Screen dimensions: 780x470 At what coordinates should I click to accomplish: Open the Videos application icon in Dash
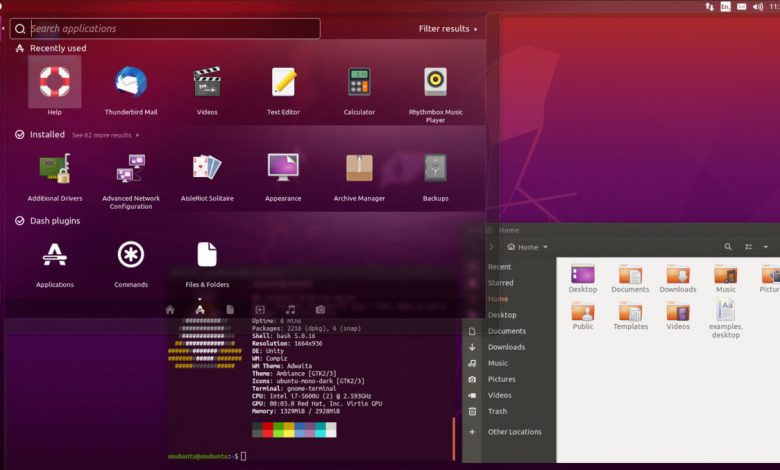point(207,82)
